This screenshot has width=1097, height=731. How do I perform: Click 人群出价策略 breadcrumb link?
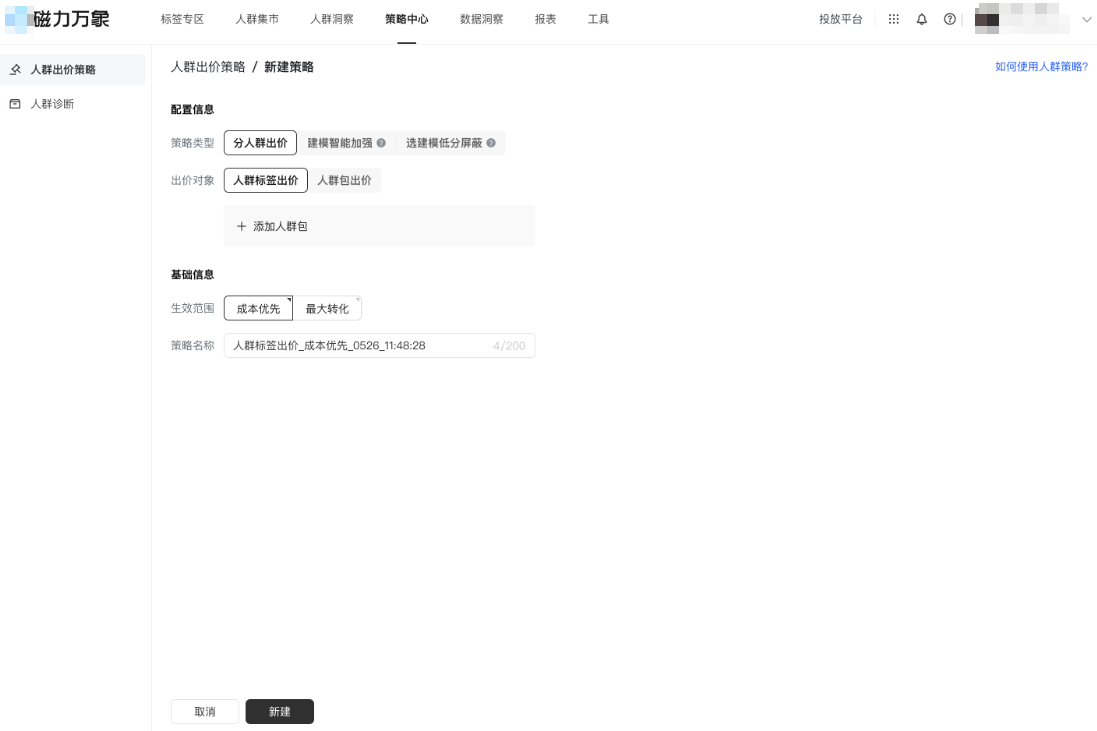[208, 67]
